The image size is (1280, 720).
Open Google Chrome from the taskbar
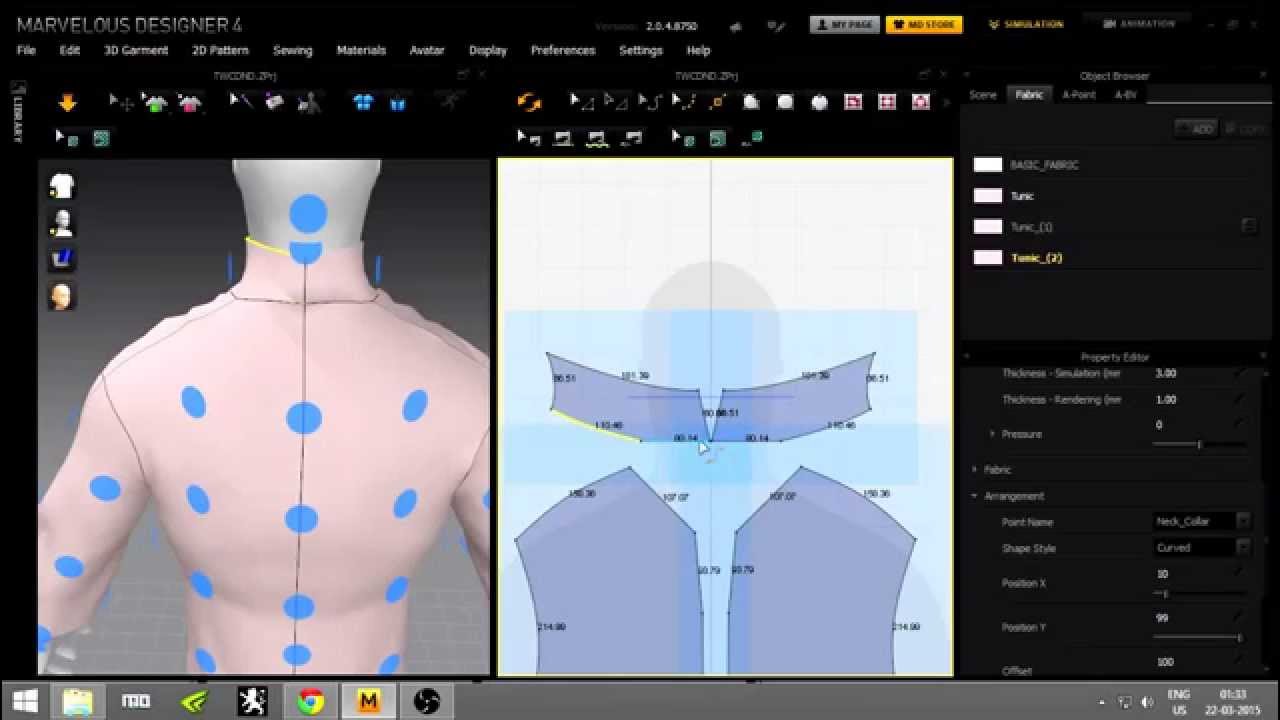coord(310,701)
